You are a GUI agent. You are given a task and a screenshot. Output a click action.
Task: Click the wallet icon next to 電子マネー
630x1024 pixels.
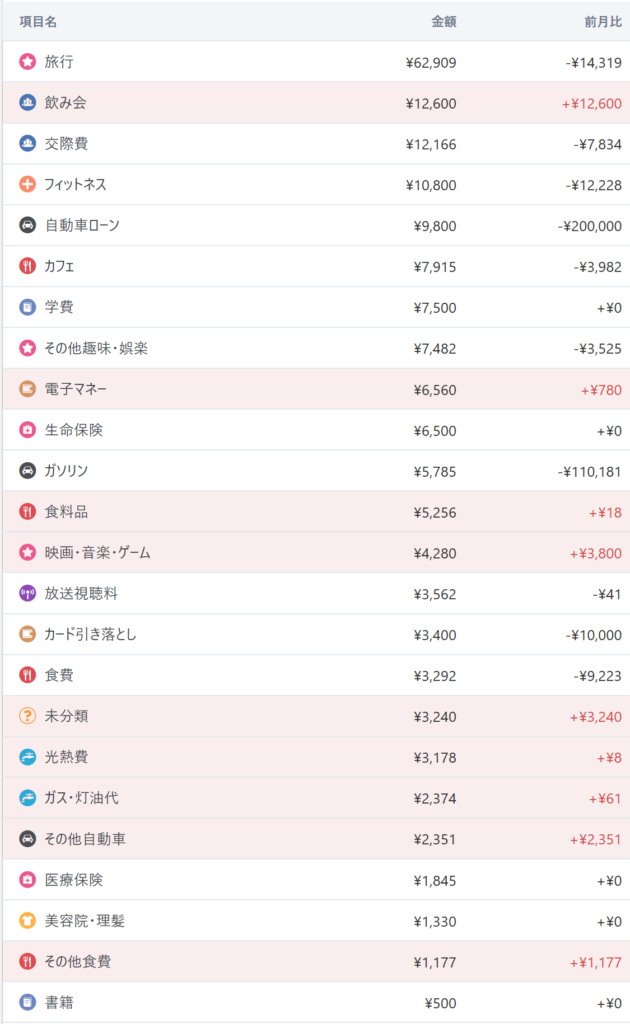(27, 389)
